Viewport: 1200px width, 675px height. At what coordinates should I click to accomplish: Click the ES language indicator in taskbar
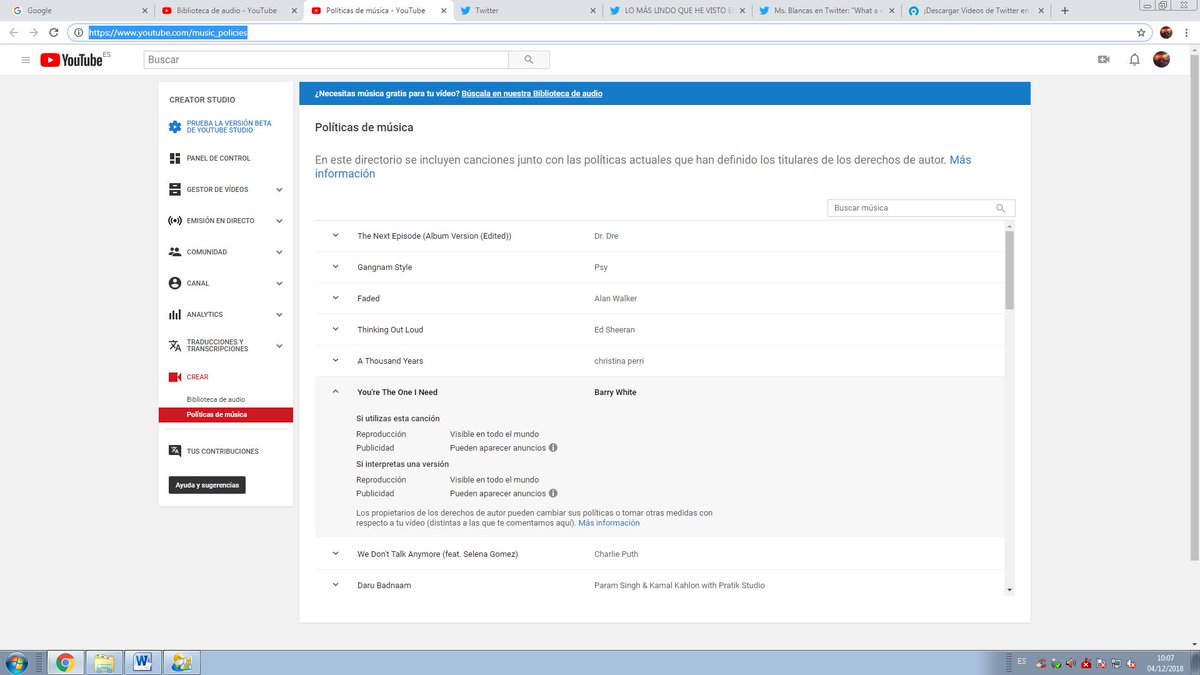pyautogui.click(x=1021, y=661)
